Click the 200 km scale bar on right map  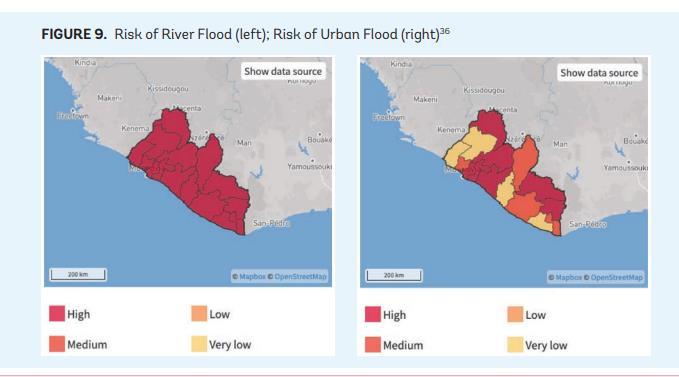click(394, 275)
